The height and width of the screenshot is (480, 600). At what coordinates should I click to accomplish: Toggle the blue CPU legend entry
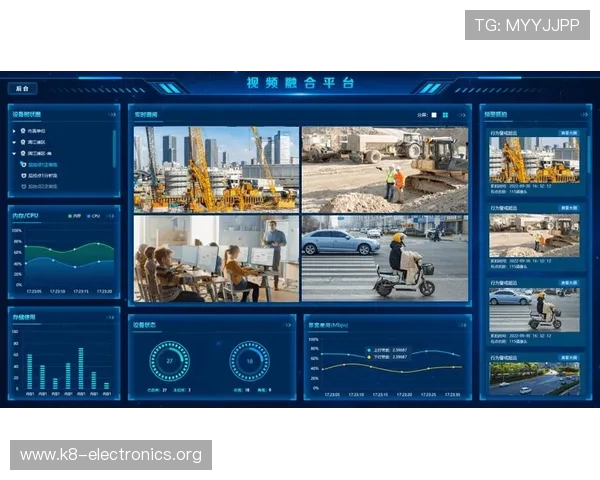coord(93,216)
